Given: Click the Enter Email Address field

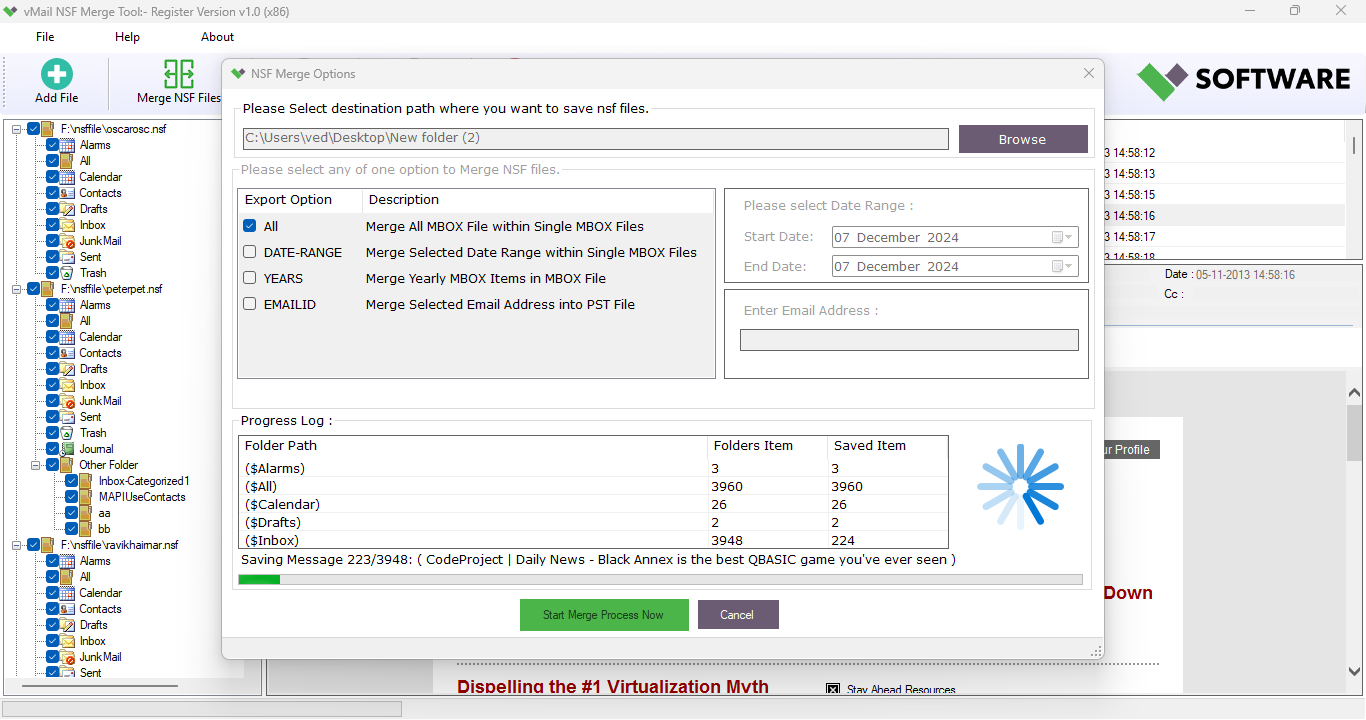Looking at the screenshot, I should coord(909,340).
